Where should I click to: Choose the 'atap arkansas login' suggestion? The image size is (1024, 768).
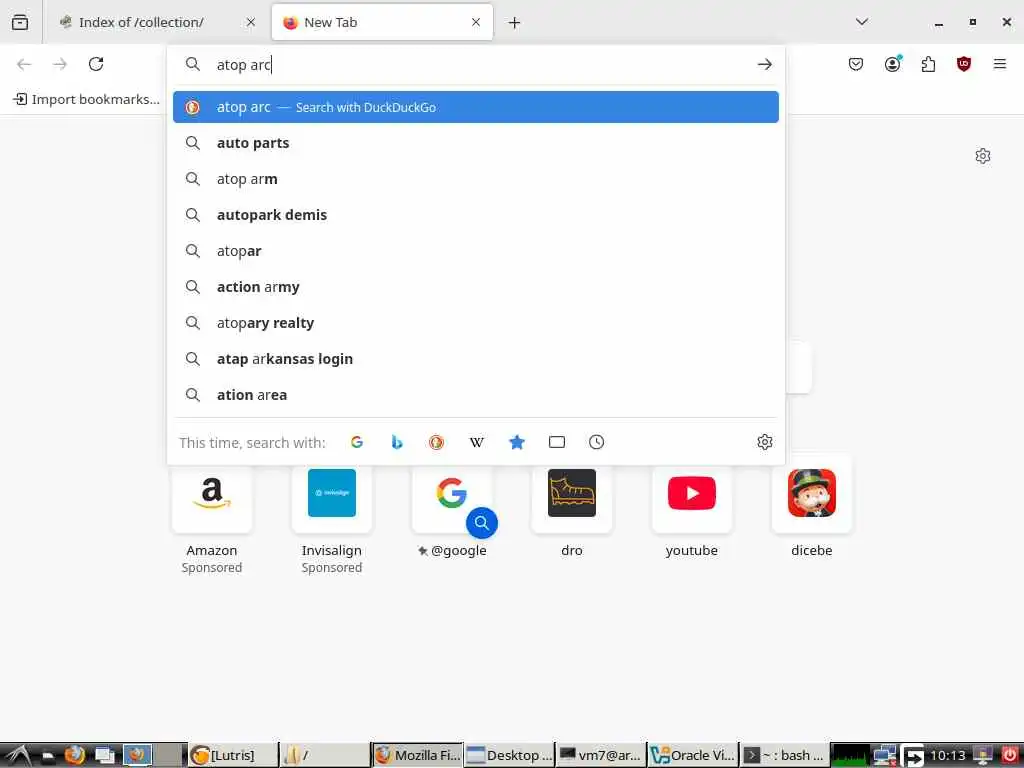tap(475, 359)
